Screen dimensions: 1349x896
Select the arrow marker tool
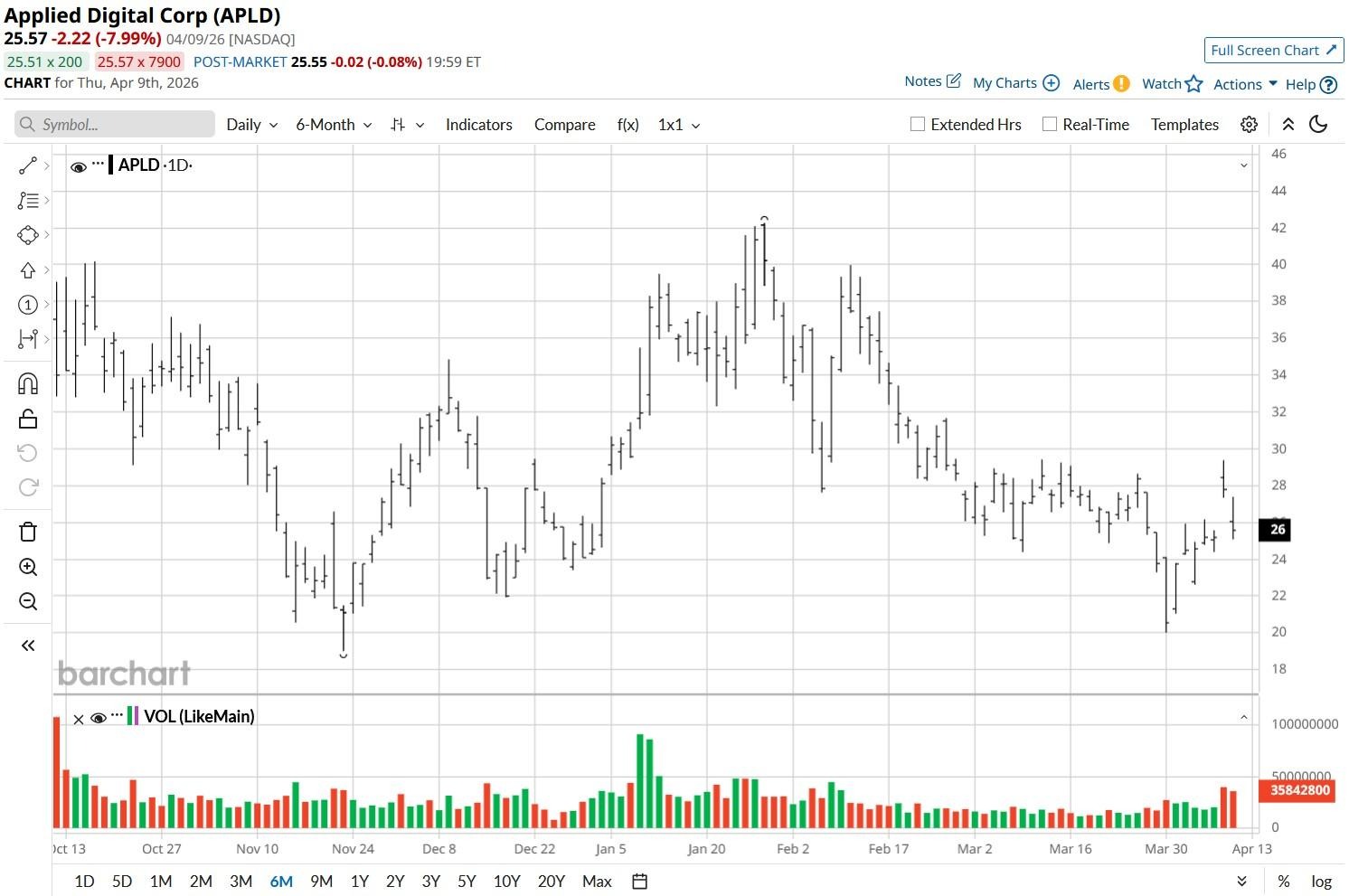click(28, 270)
